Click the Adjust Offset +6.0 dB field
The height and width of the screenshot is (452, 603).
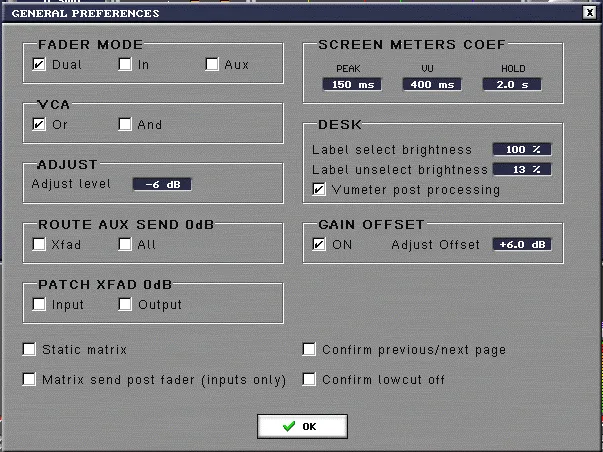pyautogui.click(x=522, y=244)
